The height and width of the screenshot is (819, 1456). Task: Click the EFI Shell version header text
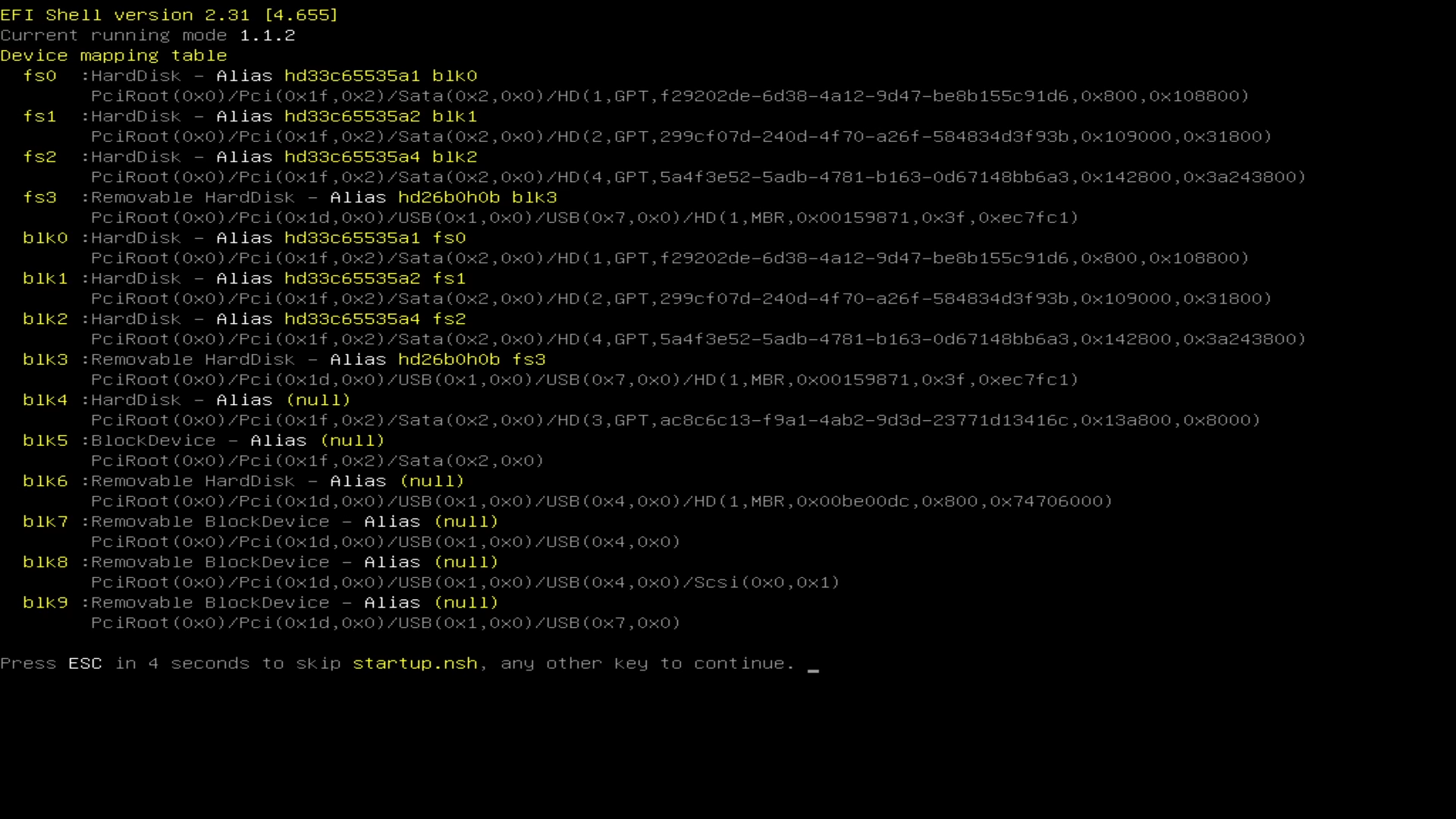tap(169, 15)
